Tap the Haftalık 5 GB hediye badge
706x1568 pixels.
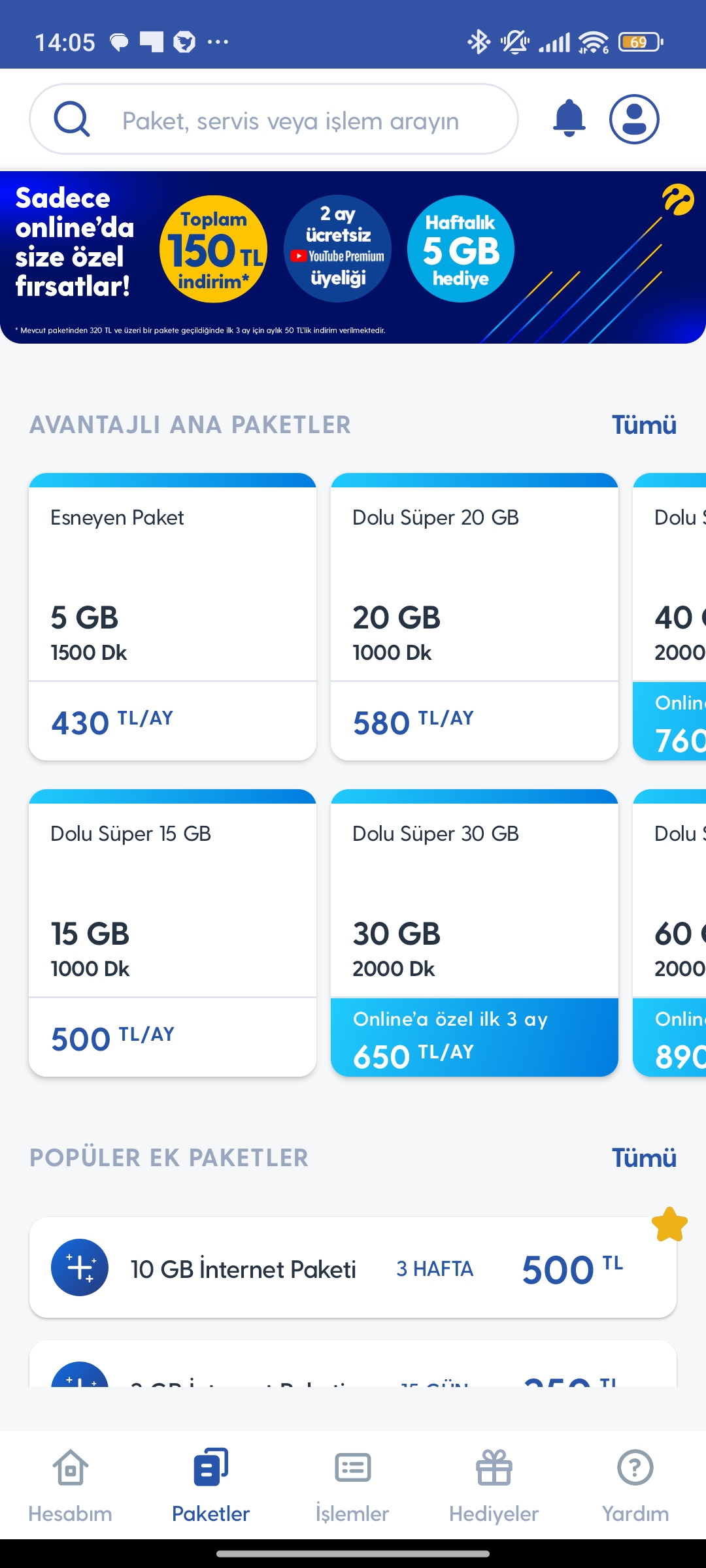[461, 249]
